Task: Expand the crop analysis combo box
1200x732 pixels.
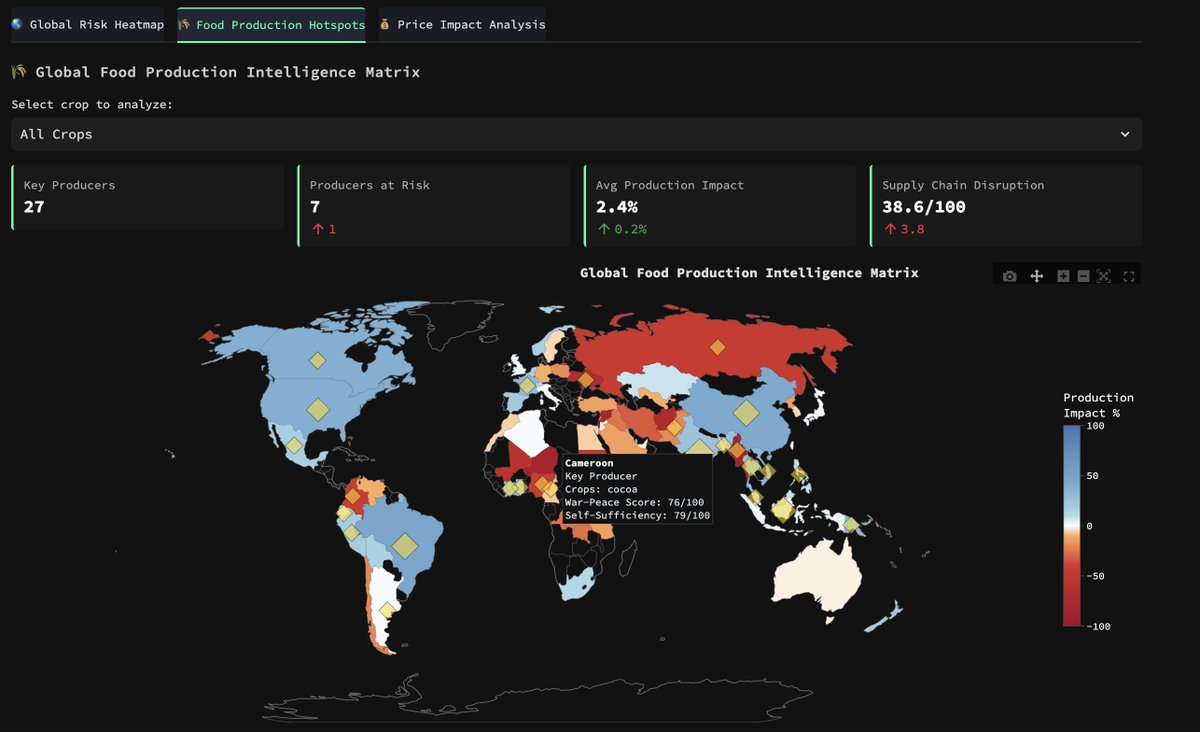Action: [575, 133]
